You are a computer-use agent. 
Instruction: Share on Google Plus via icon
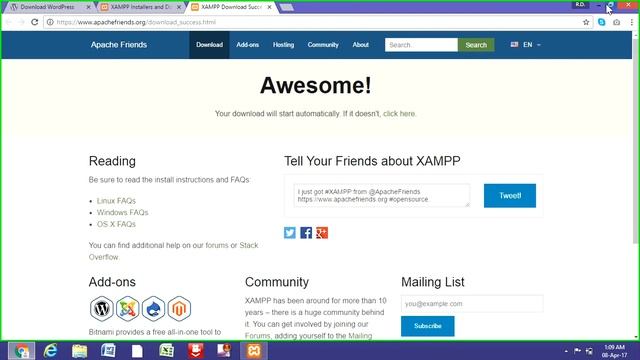(x=322, y=233)
